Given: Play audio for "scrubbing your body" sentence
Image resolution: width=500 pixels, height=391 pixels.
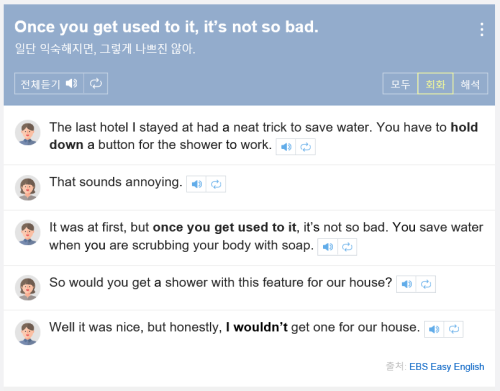Looking at the screenshot, I should point(328,247).
